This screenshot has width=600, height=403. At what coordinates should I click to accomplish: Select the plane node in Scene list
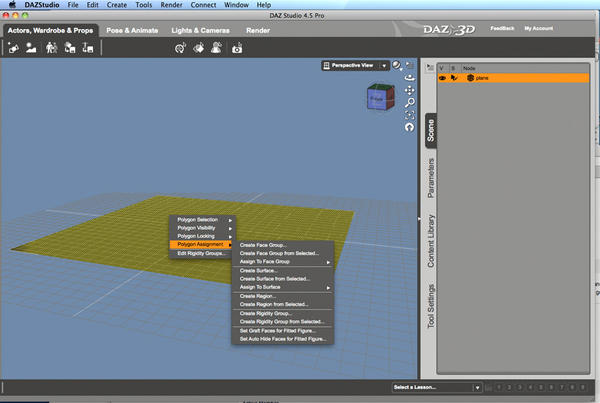coord(513,78)
